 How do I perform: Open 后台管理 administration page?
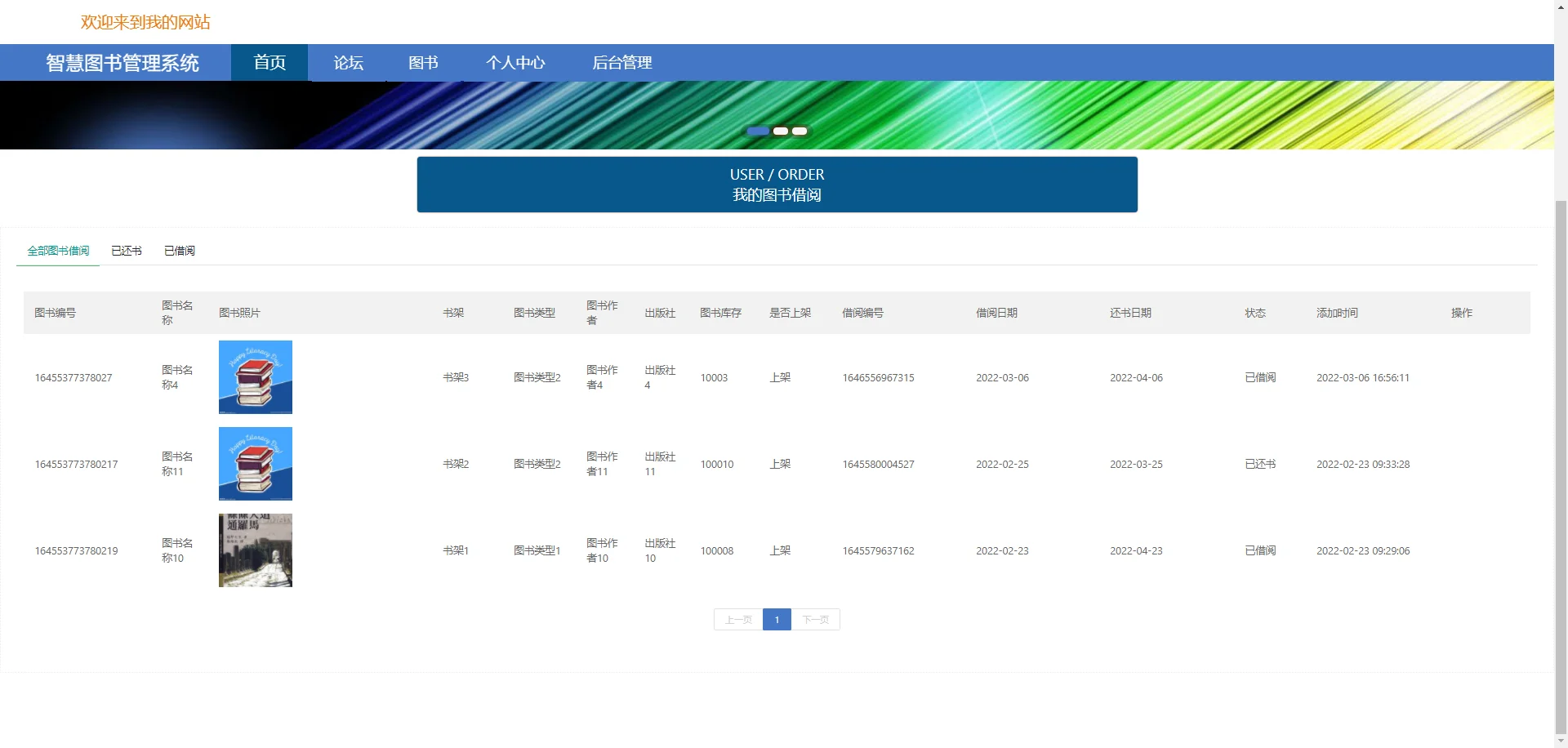point(621,63)
